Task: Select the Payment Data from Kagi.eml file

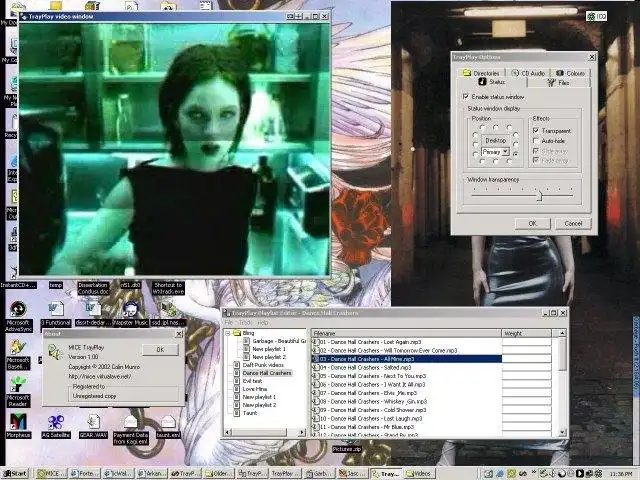Action: pos(131,422)
